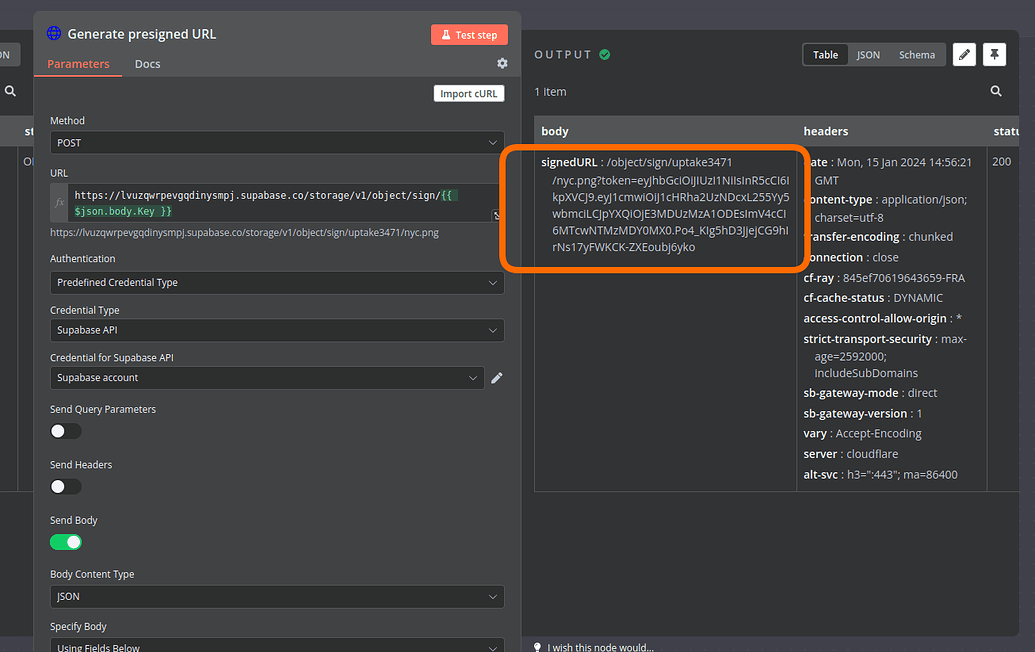Viewport: 1035px width, 652px height.
Task: Click the Send Body toggle track
Action: coord(65,541)
